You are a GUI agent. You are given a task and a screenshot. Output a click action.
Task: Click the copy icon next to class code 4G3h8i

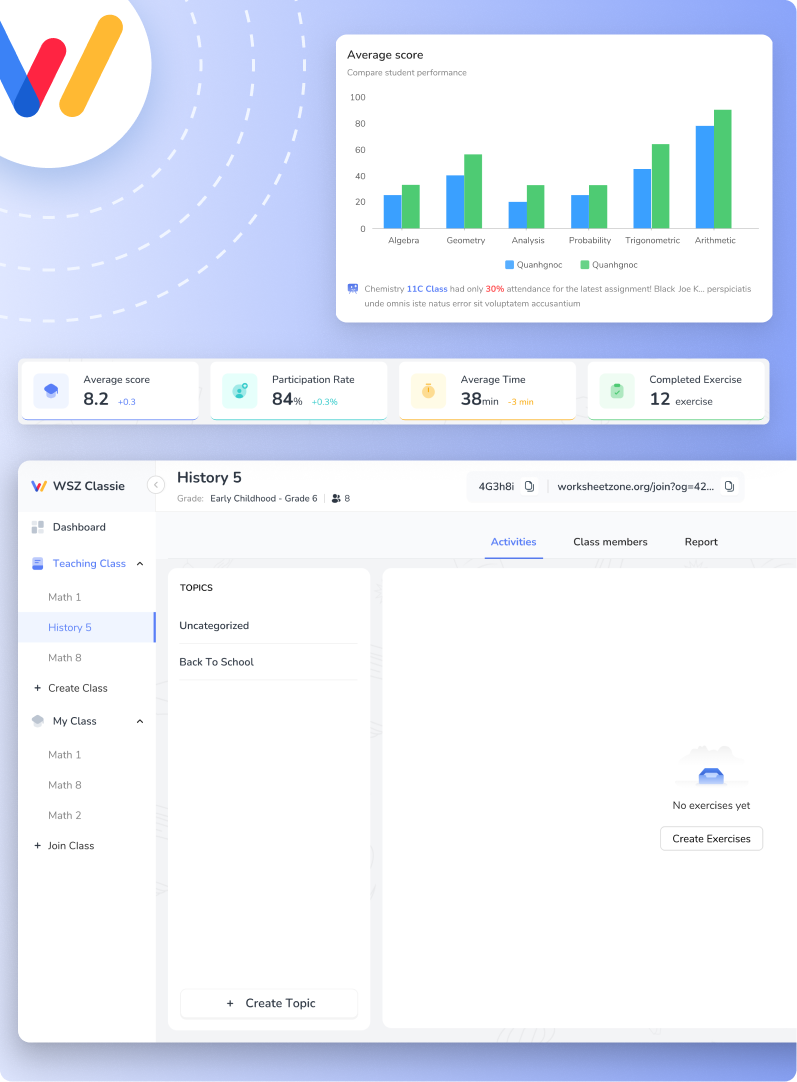click(529, 487)
